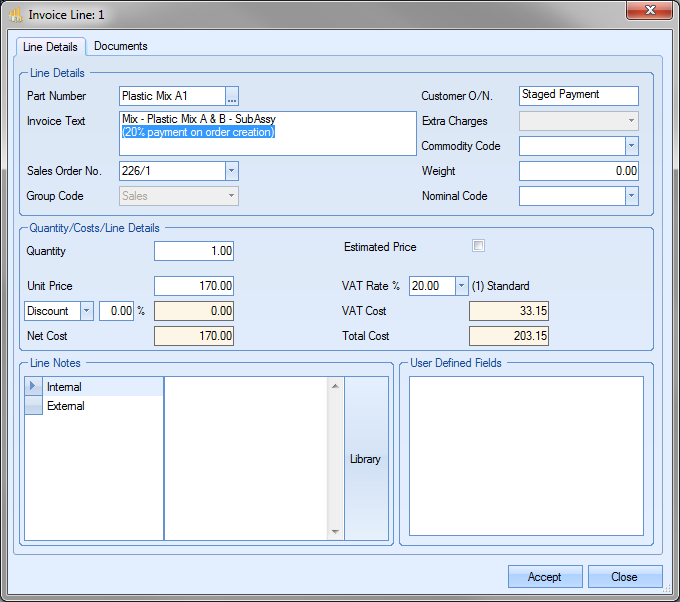Click the Part Number browse ellipsis button
The width and height of the screenshot is (680, 602).
coord(232,97)
